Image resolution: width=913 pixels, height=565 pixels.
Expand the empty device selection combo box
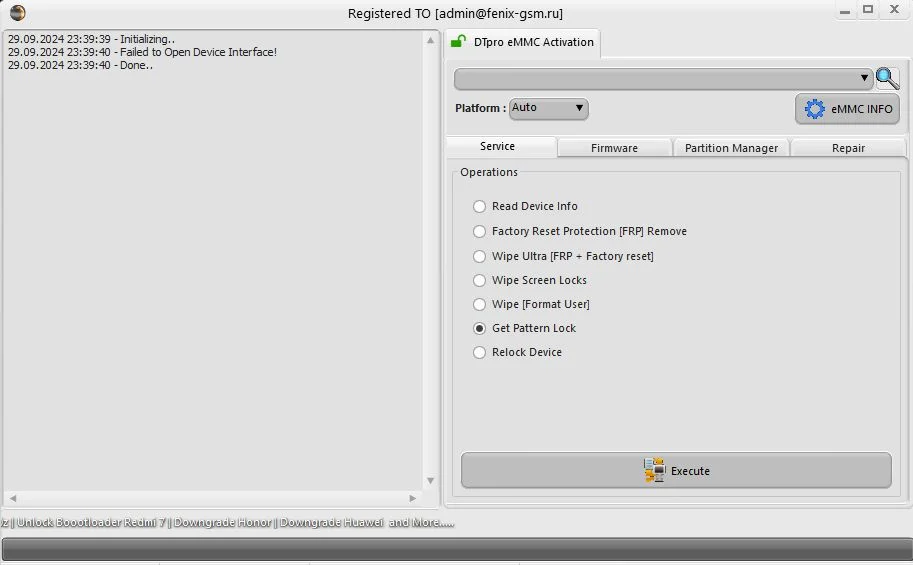click(663, 79)
